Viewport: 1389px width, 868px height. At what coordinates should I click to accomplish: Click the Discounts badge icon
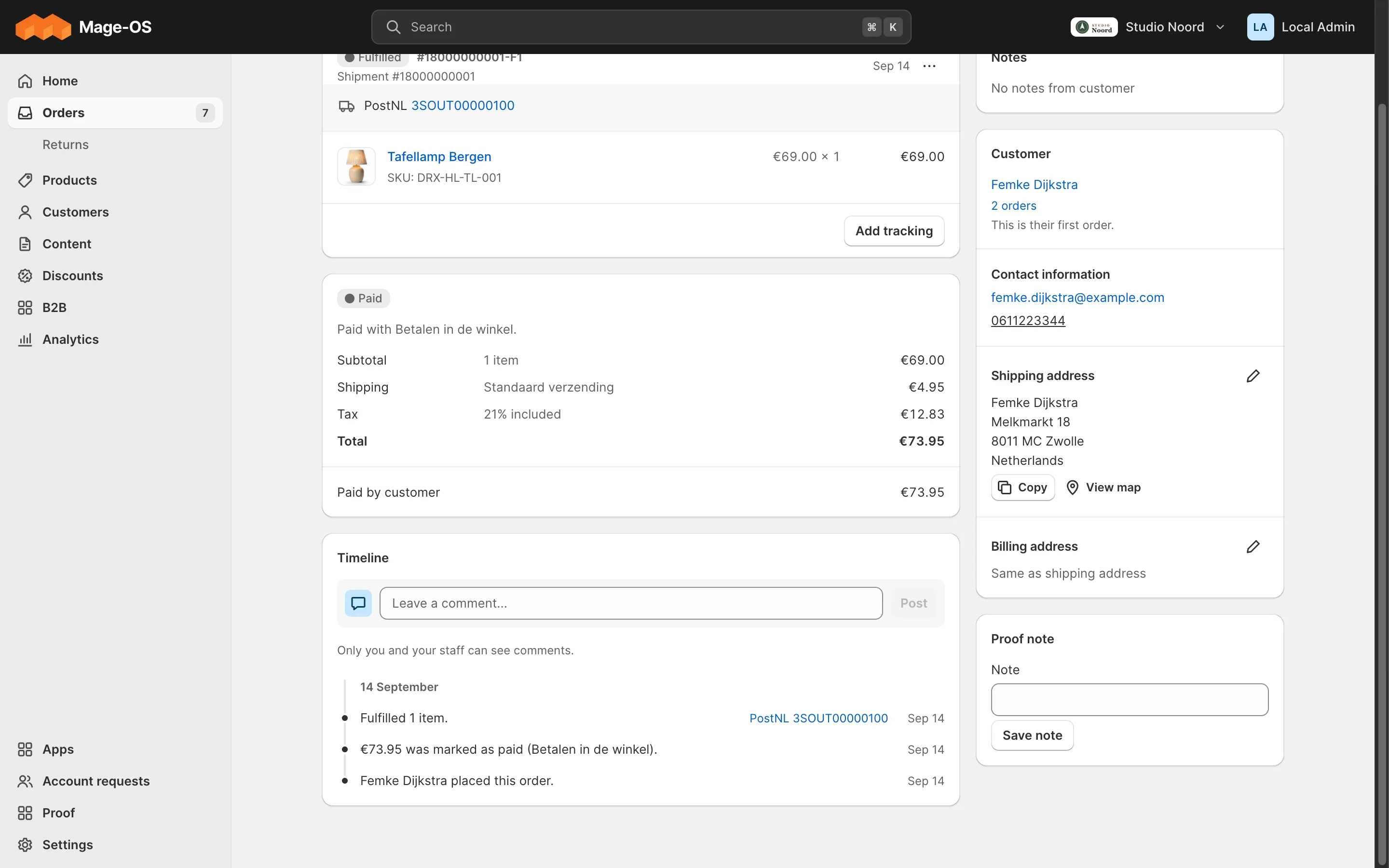click(25, 275)
